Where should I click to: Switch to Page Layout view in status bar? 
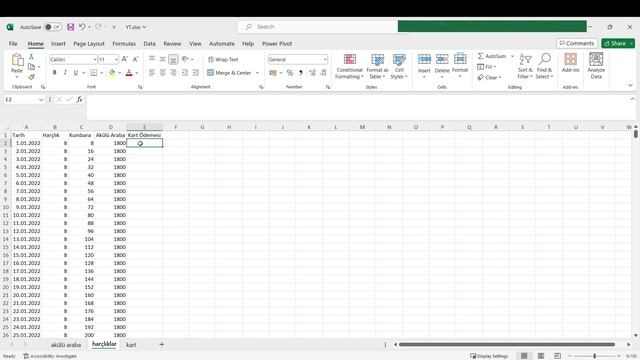(541, 356)
